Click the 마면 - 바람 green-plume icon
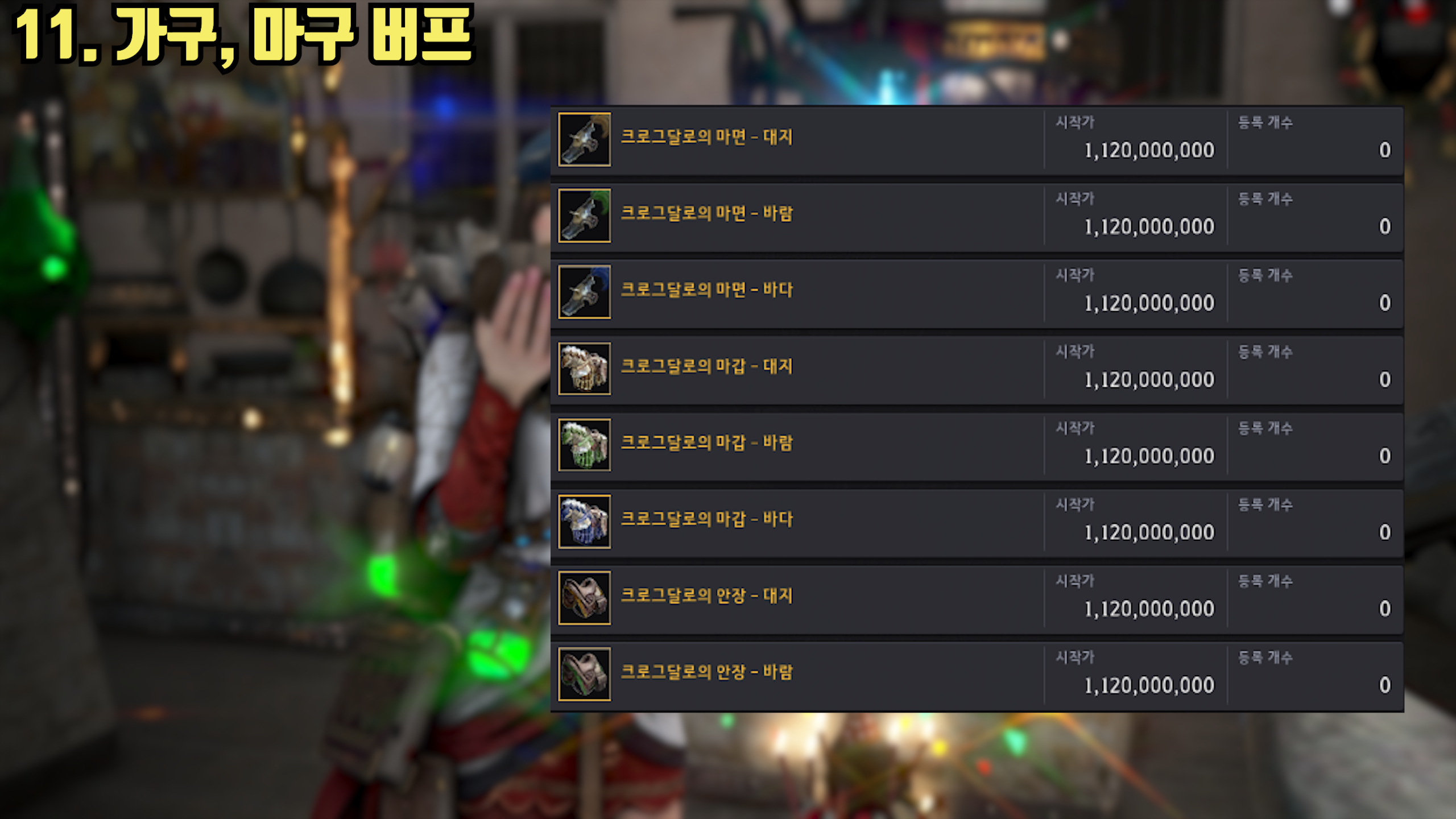The image size is (1456, 819). 584,216
